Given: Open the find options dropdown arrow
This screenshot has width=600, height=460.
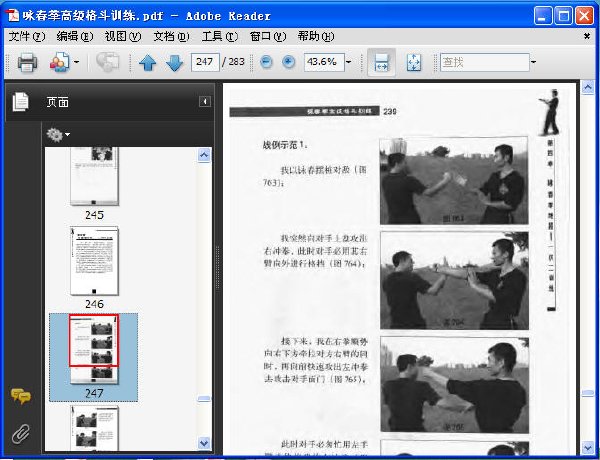Looking at the screenshot, I should coord(533,62).
